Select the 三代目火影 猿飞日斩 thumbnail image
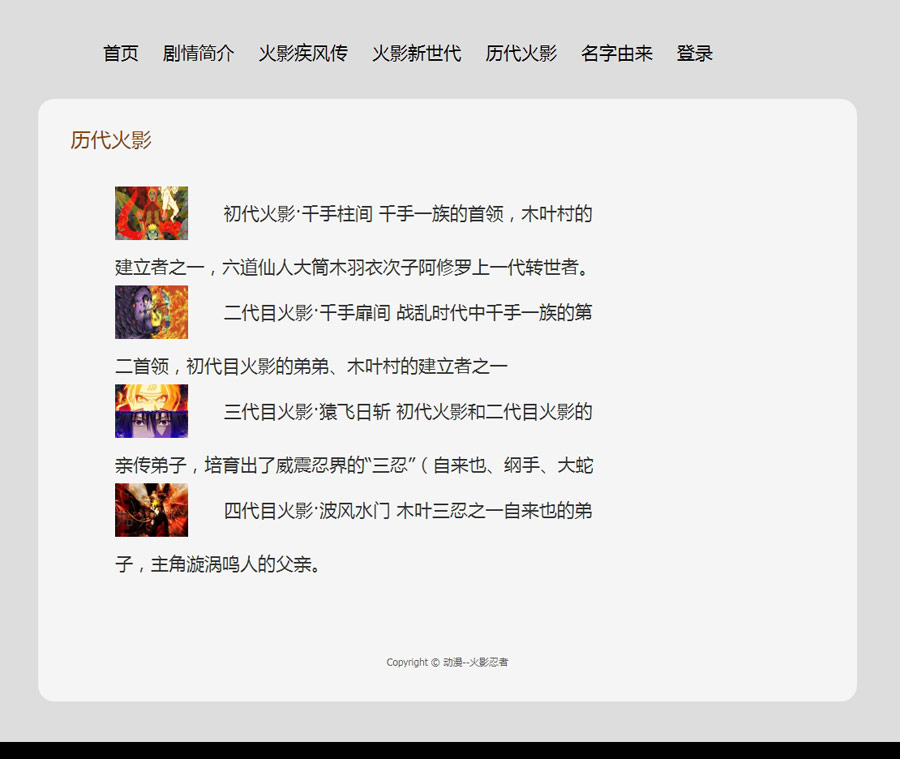The image size is (900, 759). point(152,411)
